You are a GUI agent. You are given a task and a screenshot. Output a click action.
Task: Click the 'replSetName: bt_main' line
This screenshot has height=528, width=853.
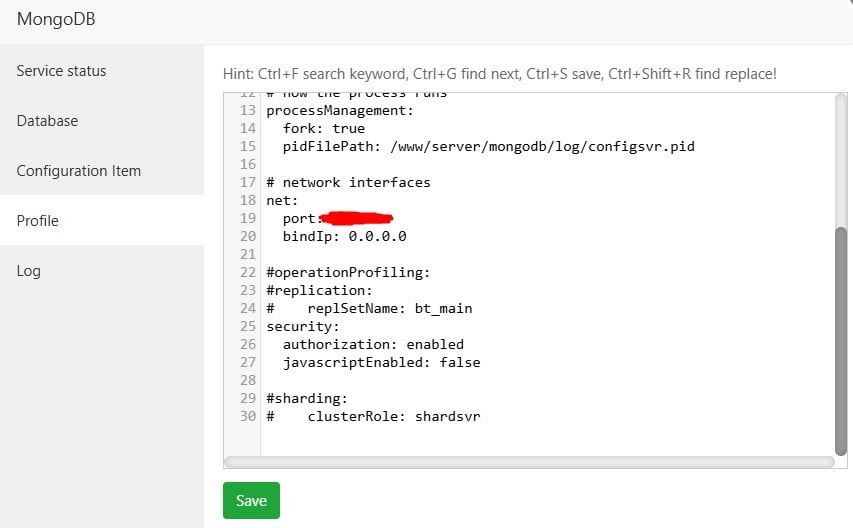[369, 308]
